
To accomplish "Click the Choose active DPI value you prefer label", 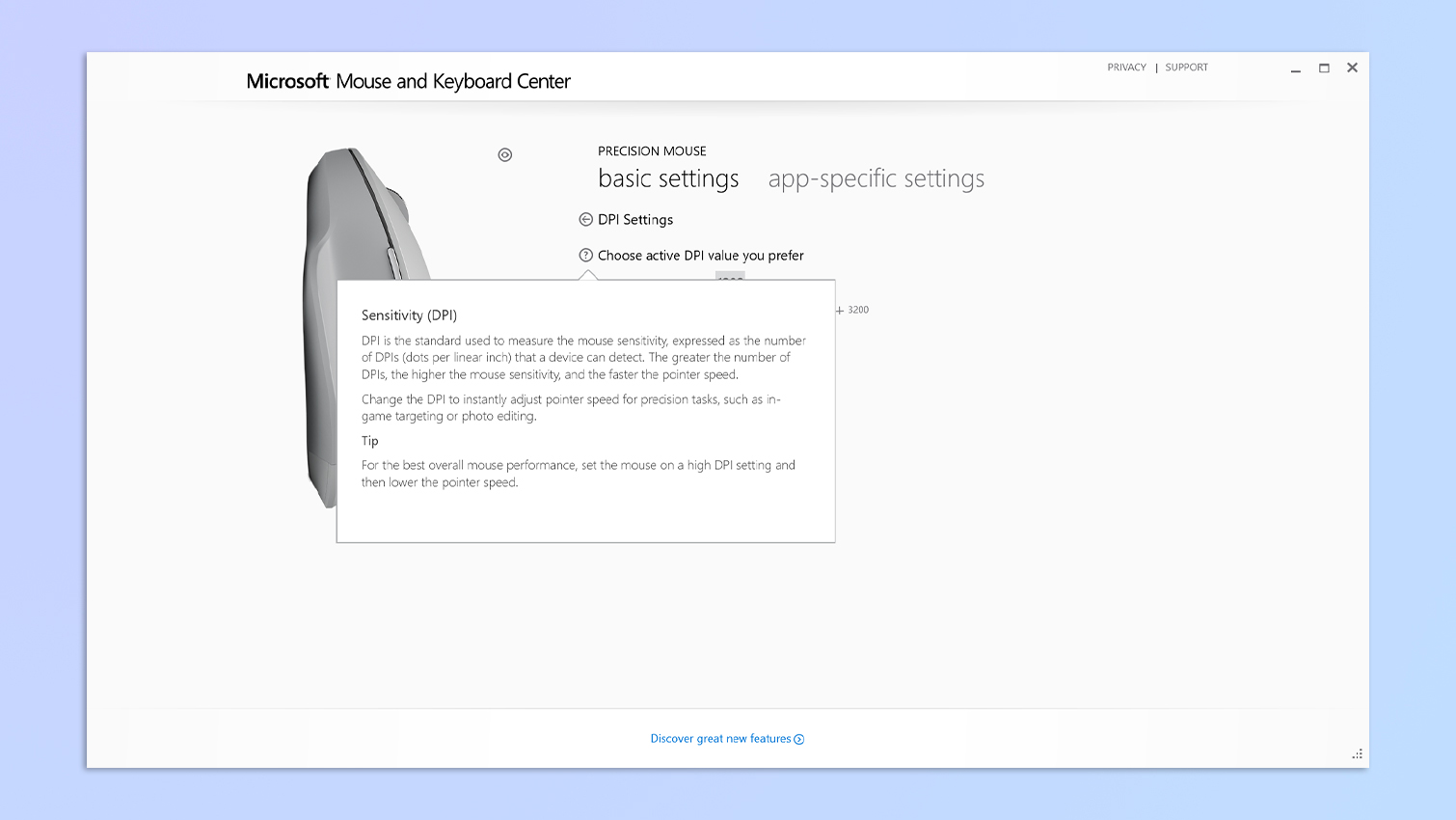I will point(699,255).
